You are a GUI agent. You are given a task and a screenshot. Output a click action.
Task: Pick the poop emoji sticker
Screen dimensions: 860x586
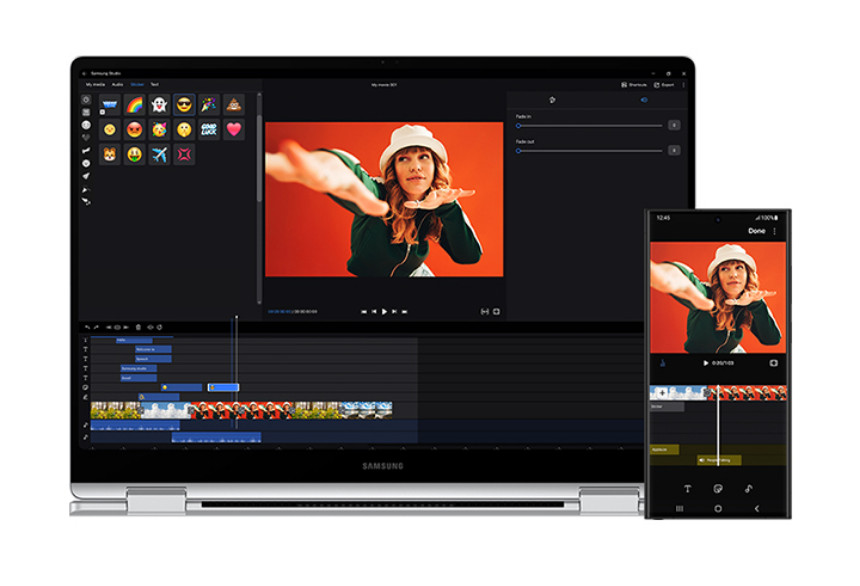[234, 104]
